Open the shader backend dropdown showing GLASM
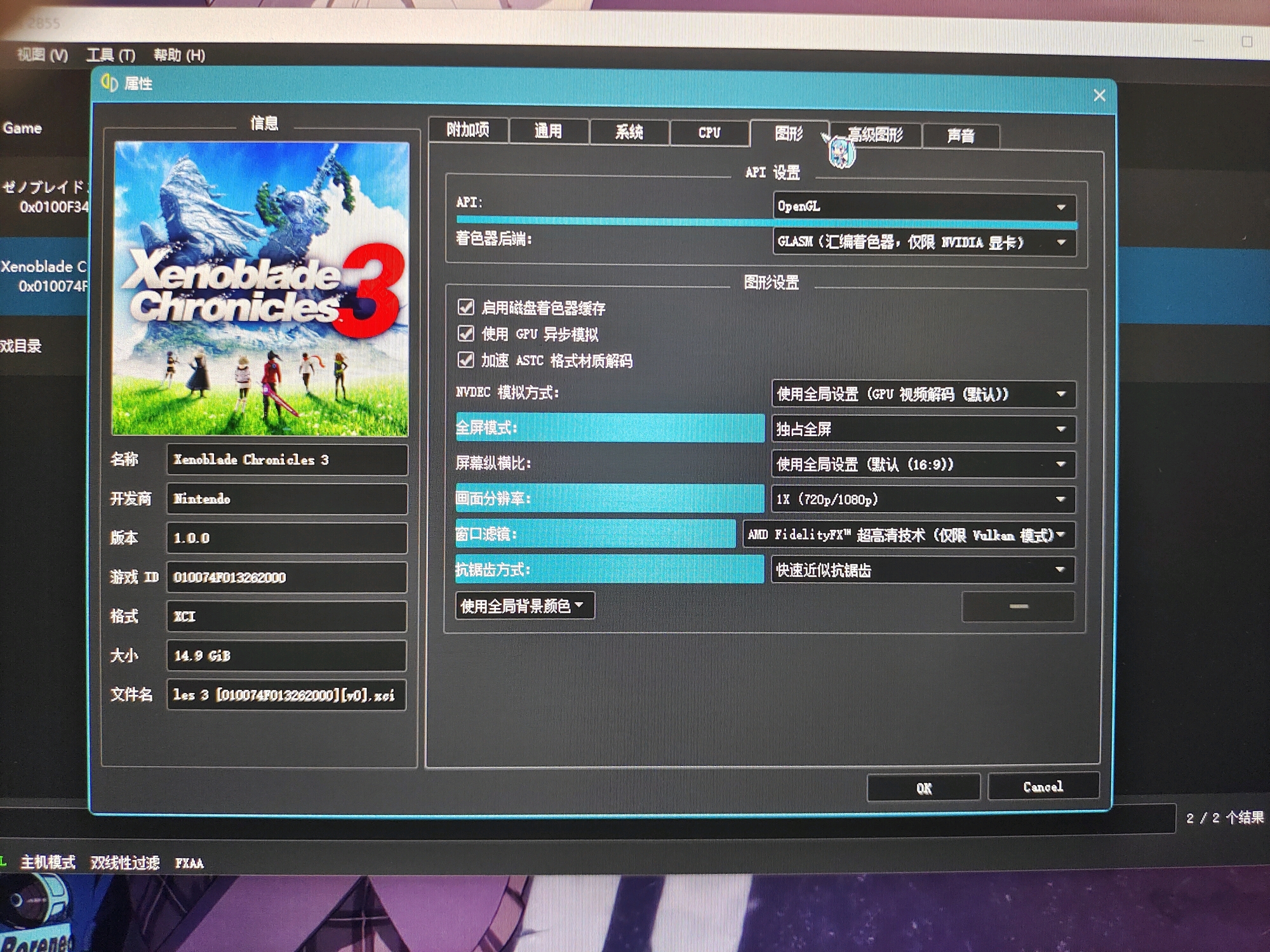1270x952 pixels. click(924, 242)
